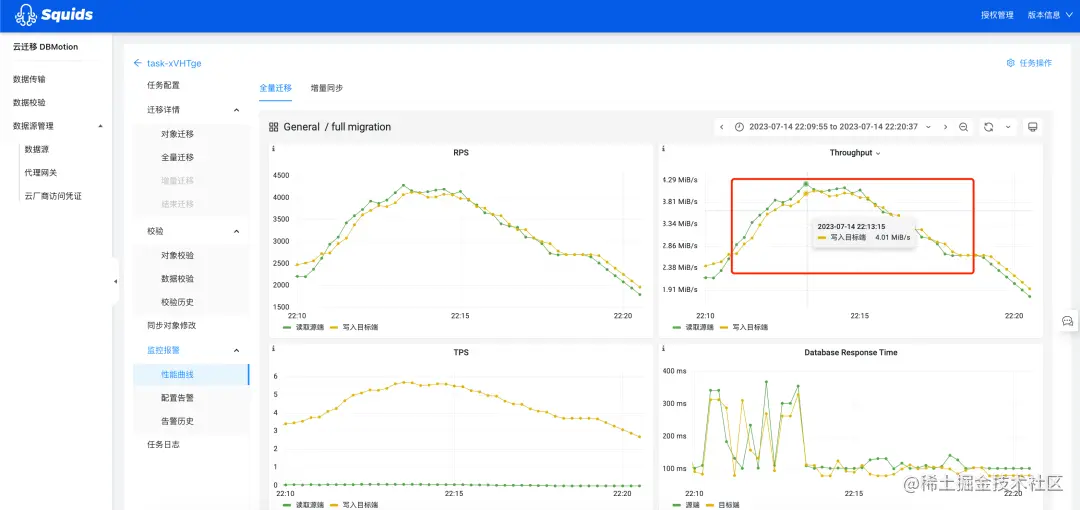1080x510 pixels.
Task: Collapse 监控报警 group
Action: [x=236, y=350]
